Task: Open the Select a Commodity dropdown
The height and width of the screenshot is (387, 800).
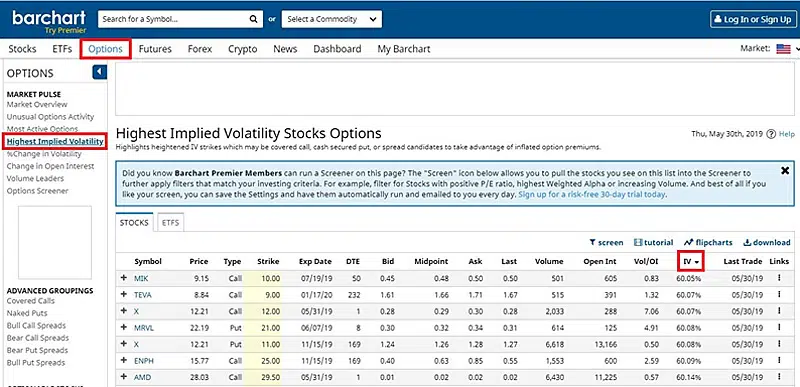Action: (332, 19)
